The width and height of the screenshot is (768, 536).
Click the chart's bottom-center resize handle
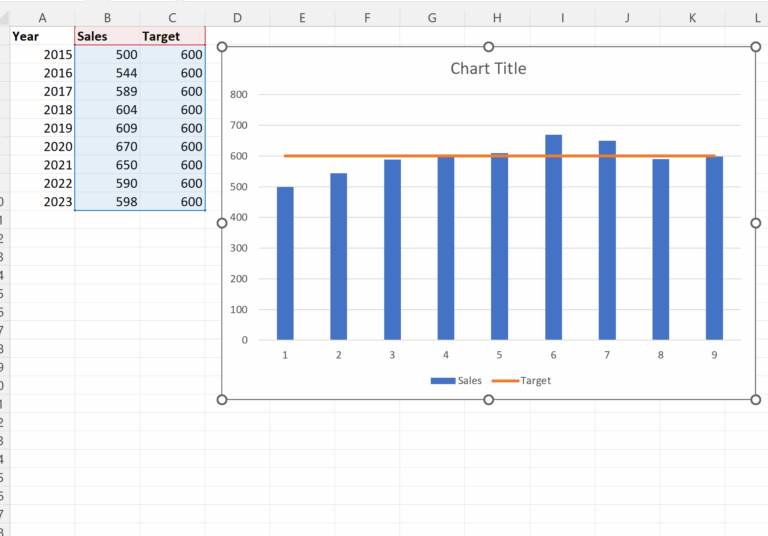pyautogui.click(x=488, y=400)
